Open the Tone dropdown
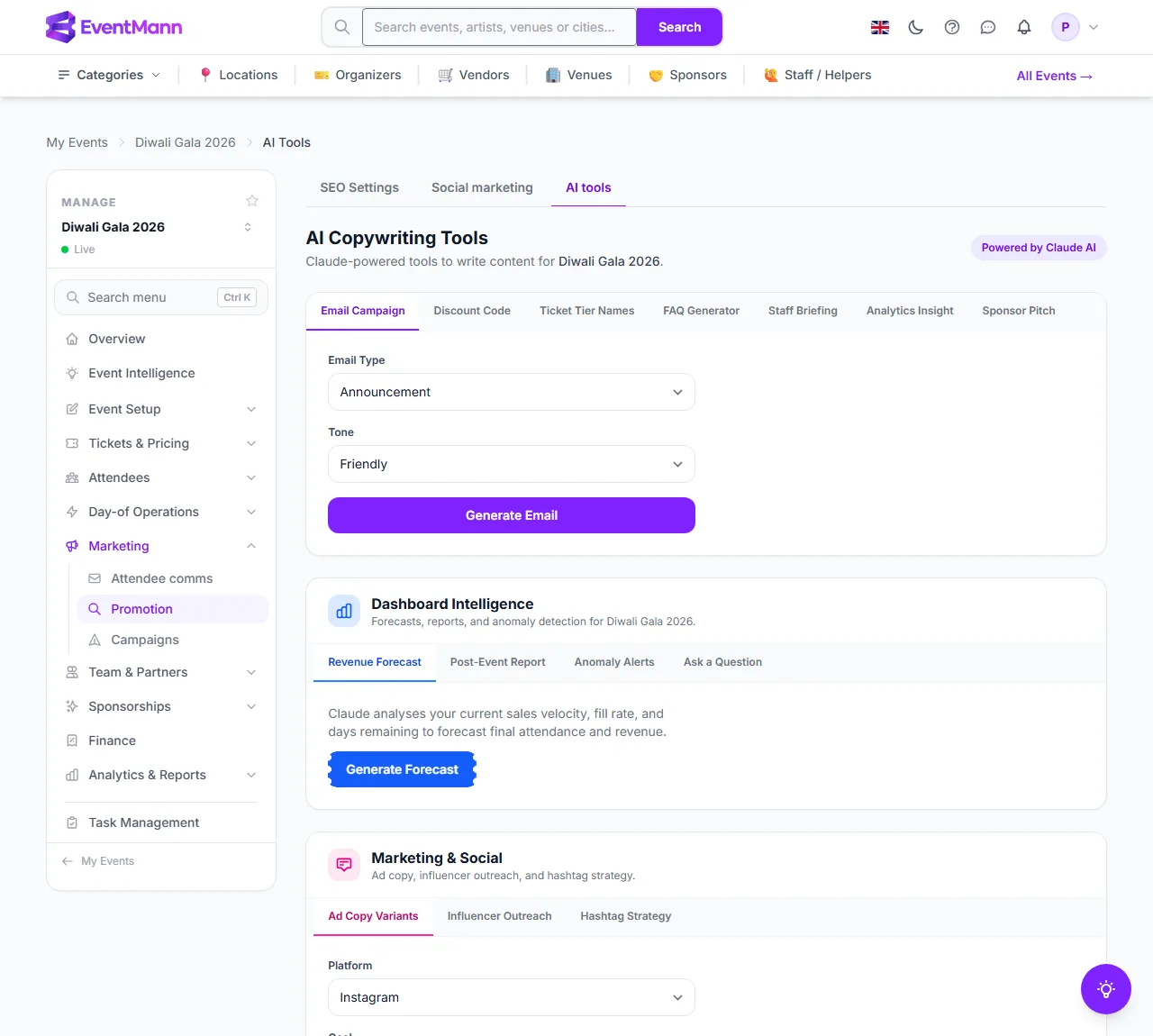The height and width of the screenshot is (1036, 1153). 512,464
